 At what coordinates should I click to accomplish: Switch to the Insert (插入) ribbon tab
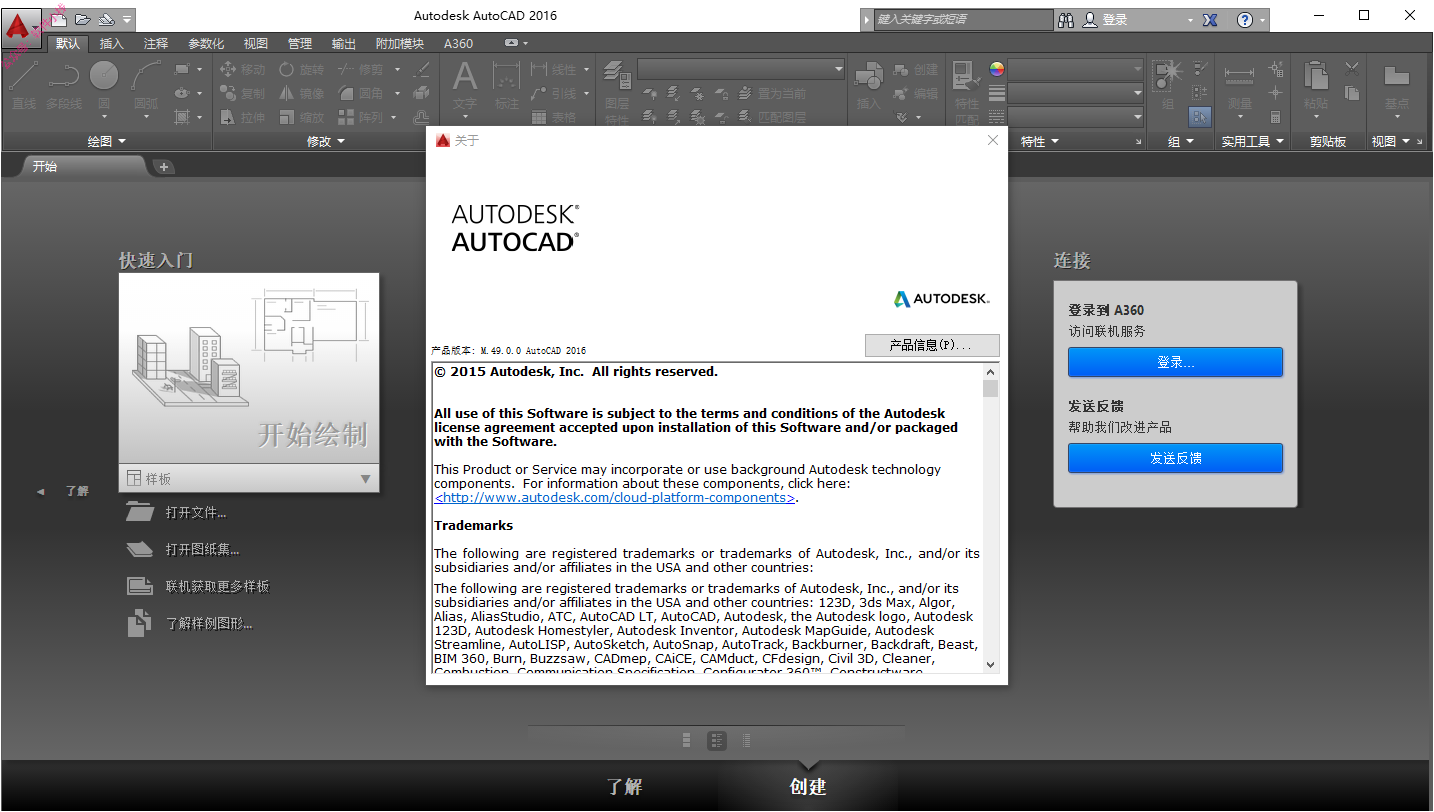112,44
